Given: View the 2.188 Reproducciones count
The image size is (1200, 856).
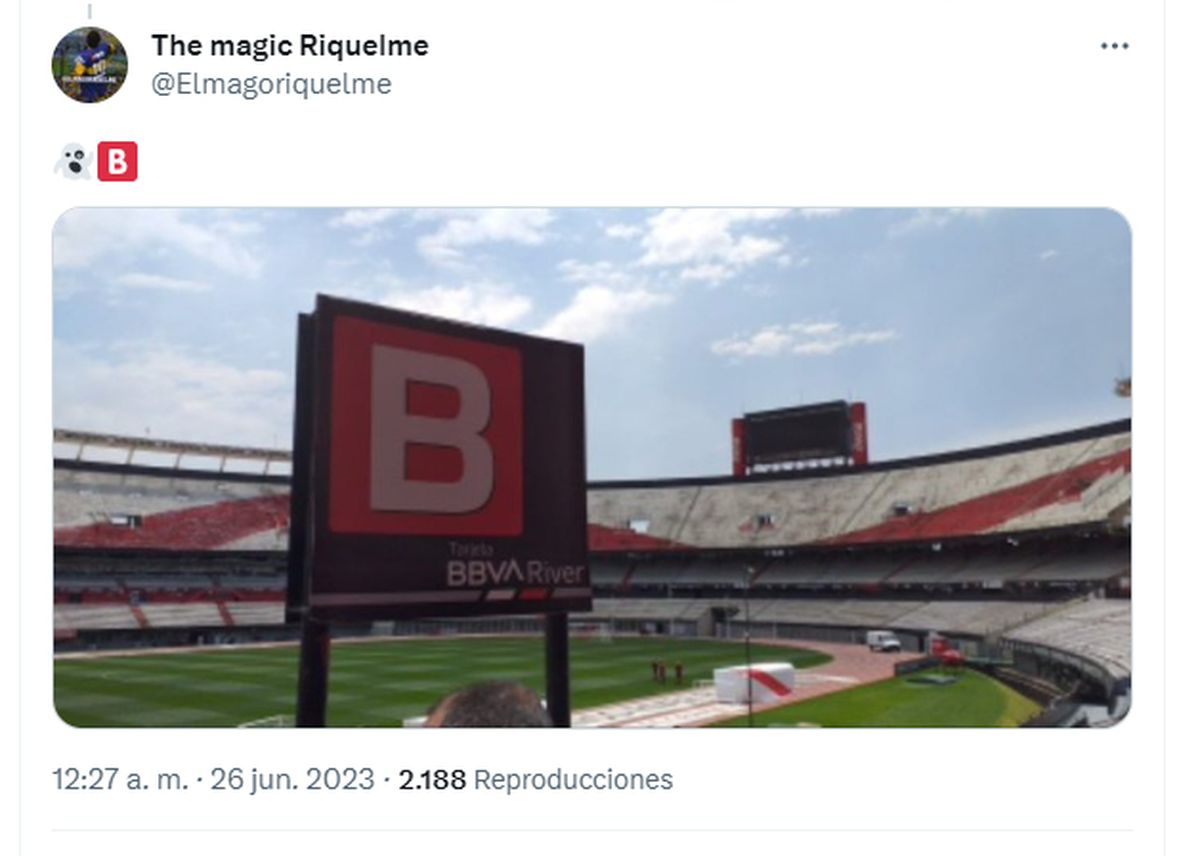Looking at the screenshot, I should click(x=432, y=779).
